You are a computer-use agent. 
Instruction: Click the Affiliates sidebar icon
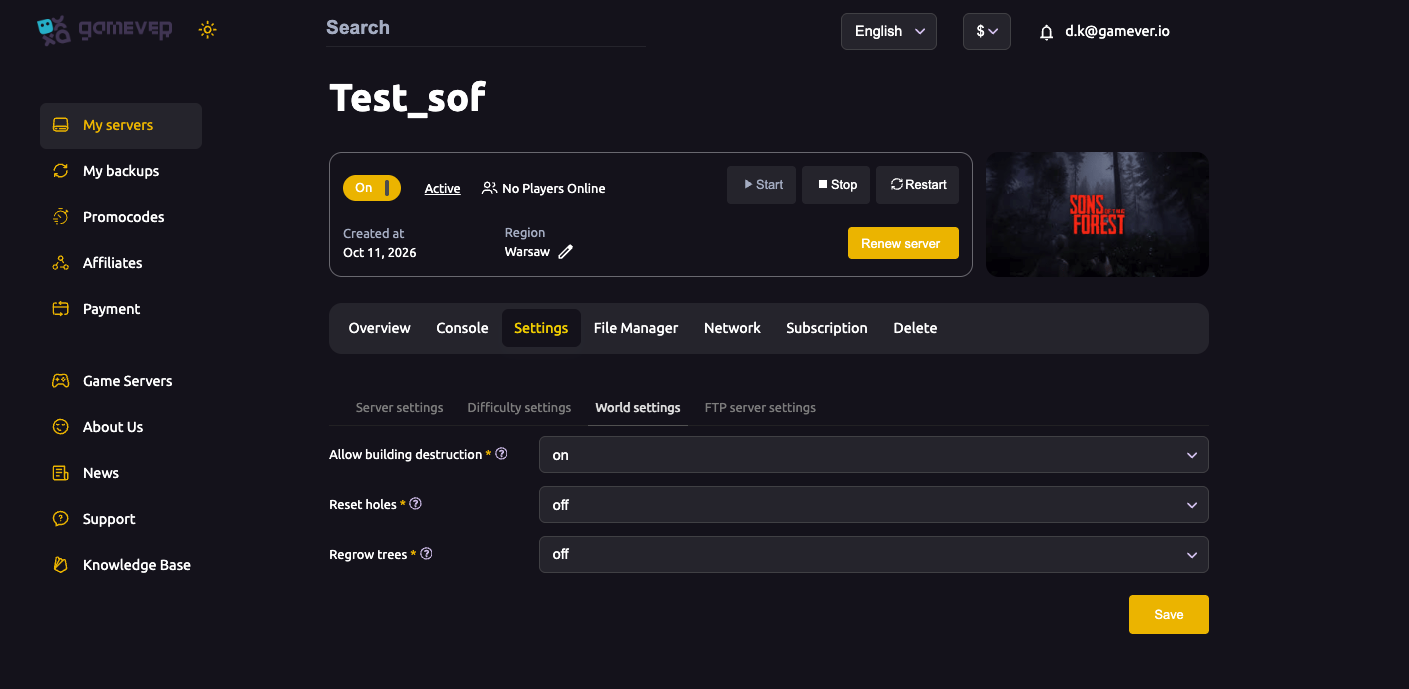click(61, 263)
